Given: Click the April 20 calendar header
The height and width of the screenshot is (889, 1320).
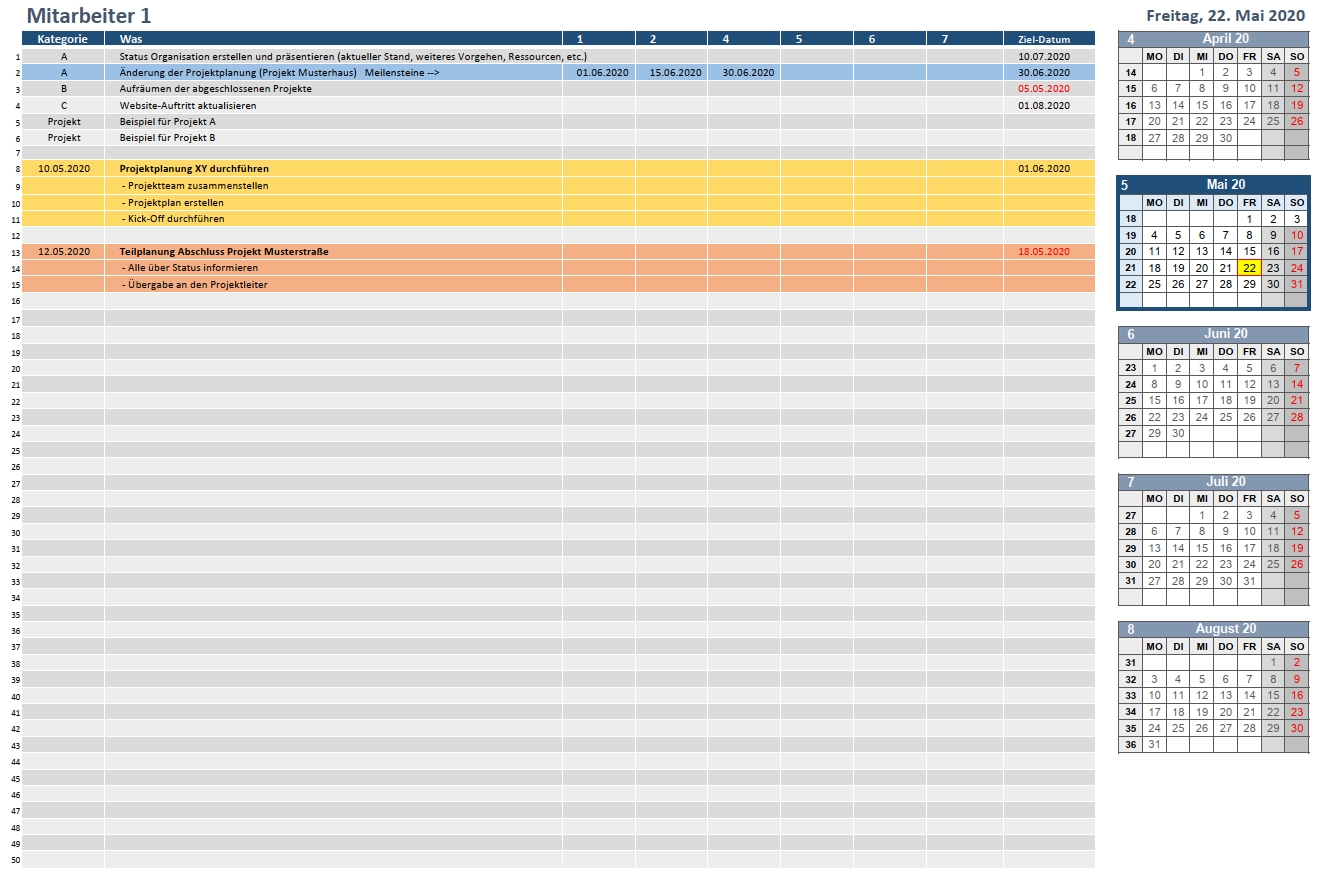Looking at the screenshot, I should point(1224,39).
